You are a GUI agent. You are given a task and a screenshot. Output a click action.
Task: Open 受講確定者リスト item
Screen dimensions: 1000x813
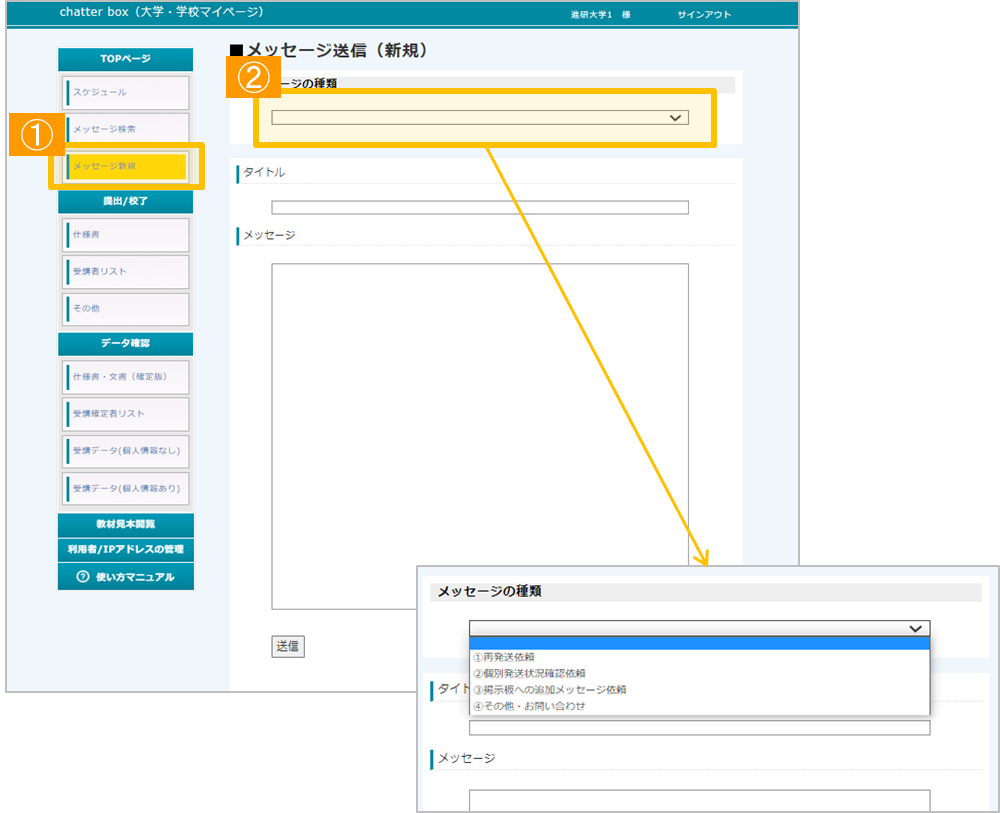[x=125, y=413]
